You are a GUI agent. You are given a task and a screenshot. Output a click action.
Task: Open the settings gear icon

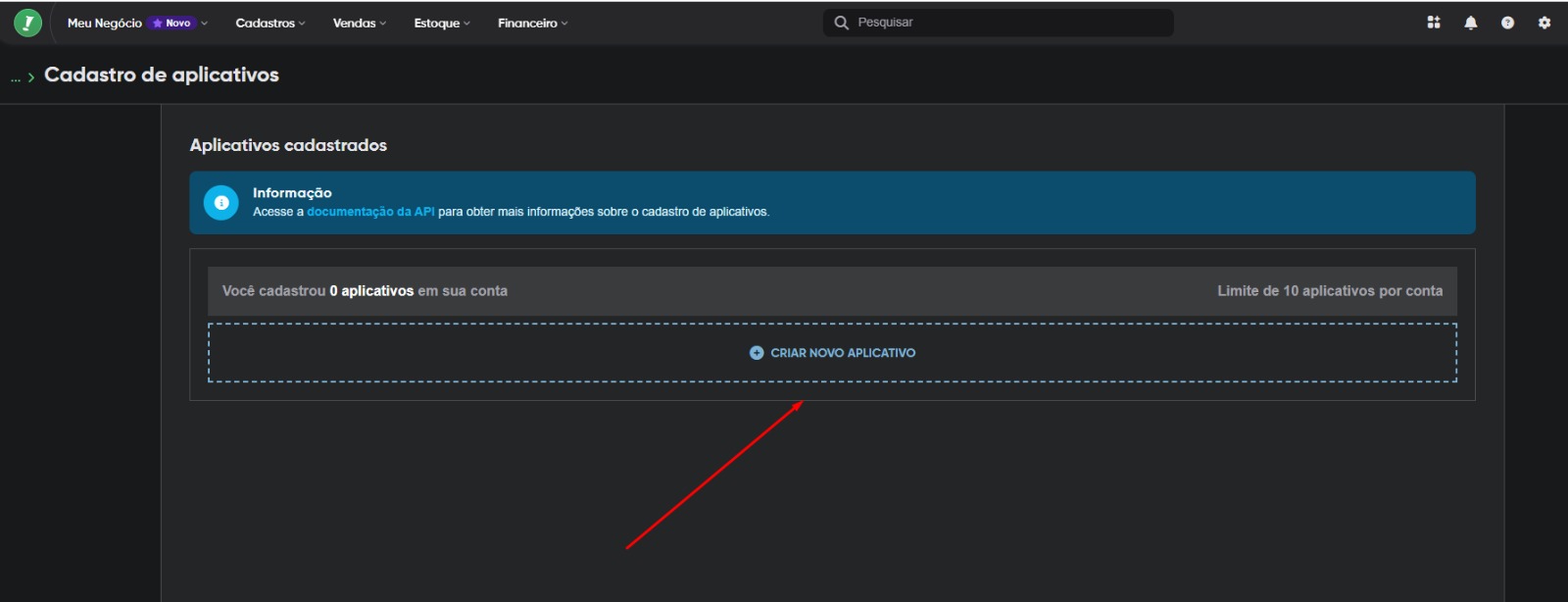click(1544, 23)
